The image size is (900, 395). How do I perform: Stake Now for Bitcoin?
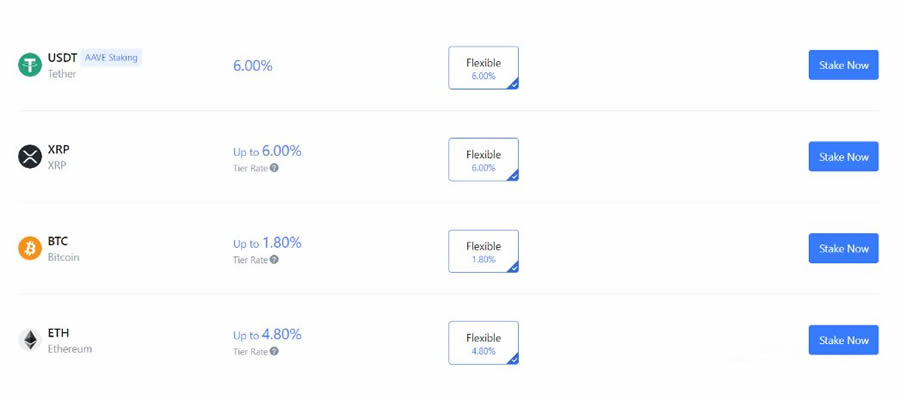(x=843, y=248)
